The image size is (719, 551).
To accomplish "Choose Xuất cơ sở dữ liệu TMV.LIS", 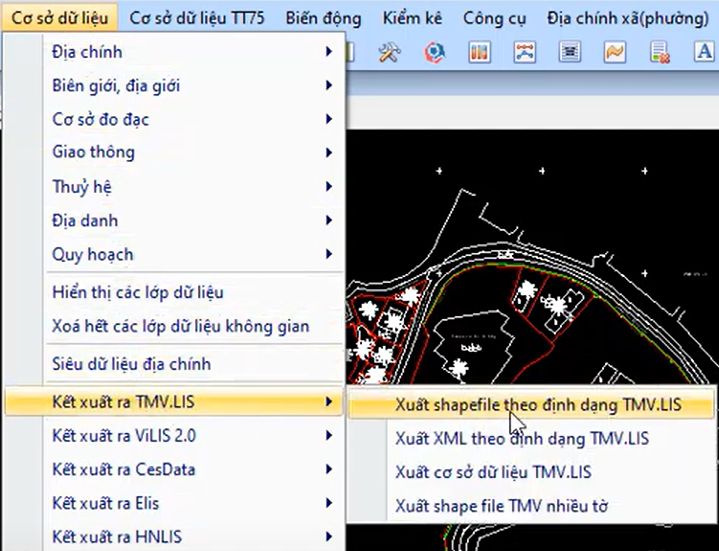I will (x=531, y=472).
